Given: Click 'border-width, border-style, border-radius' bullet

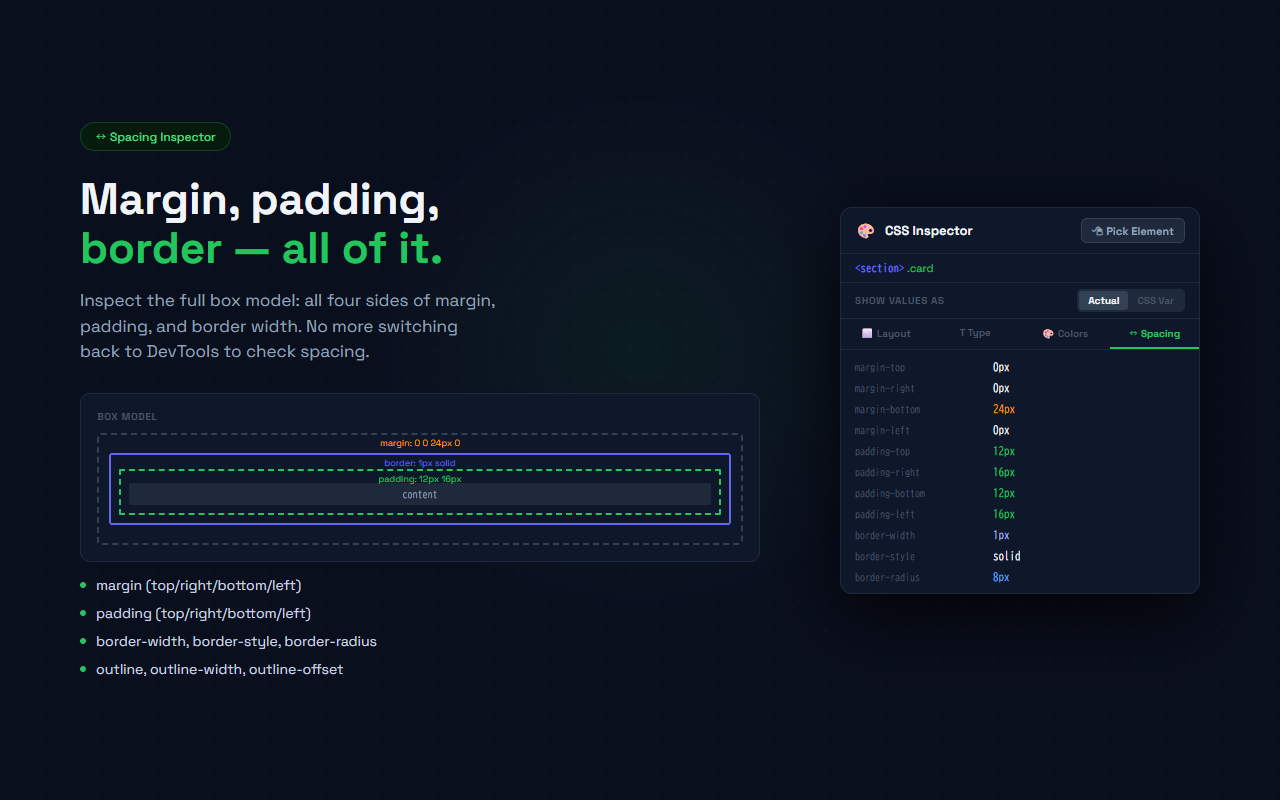Looking at the screenshot, I should click(236, 641).
